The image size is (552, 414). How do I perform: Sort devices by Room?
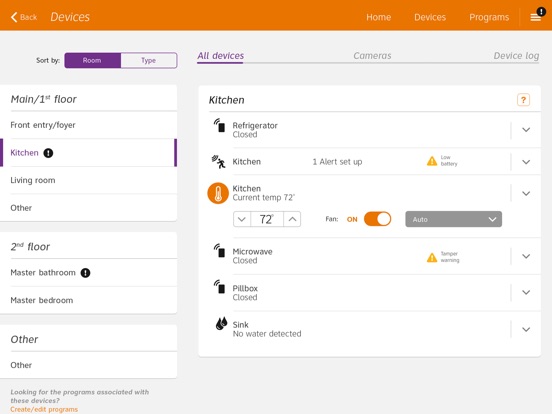pos(93,61)
